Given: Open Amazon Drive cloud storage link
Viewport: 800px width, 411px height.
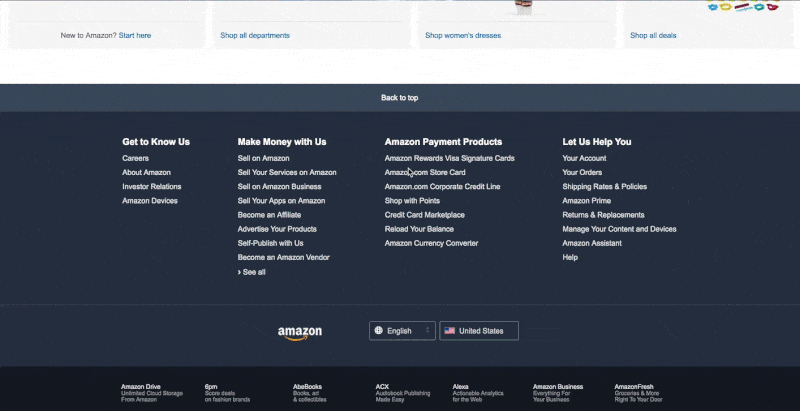Looking at the screenshot, I should coord(152,393).
